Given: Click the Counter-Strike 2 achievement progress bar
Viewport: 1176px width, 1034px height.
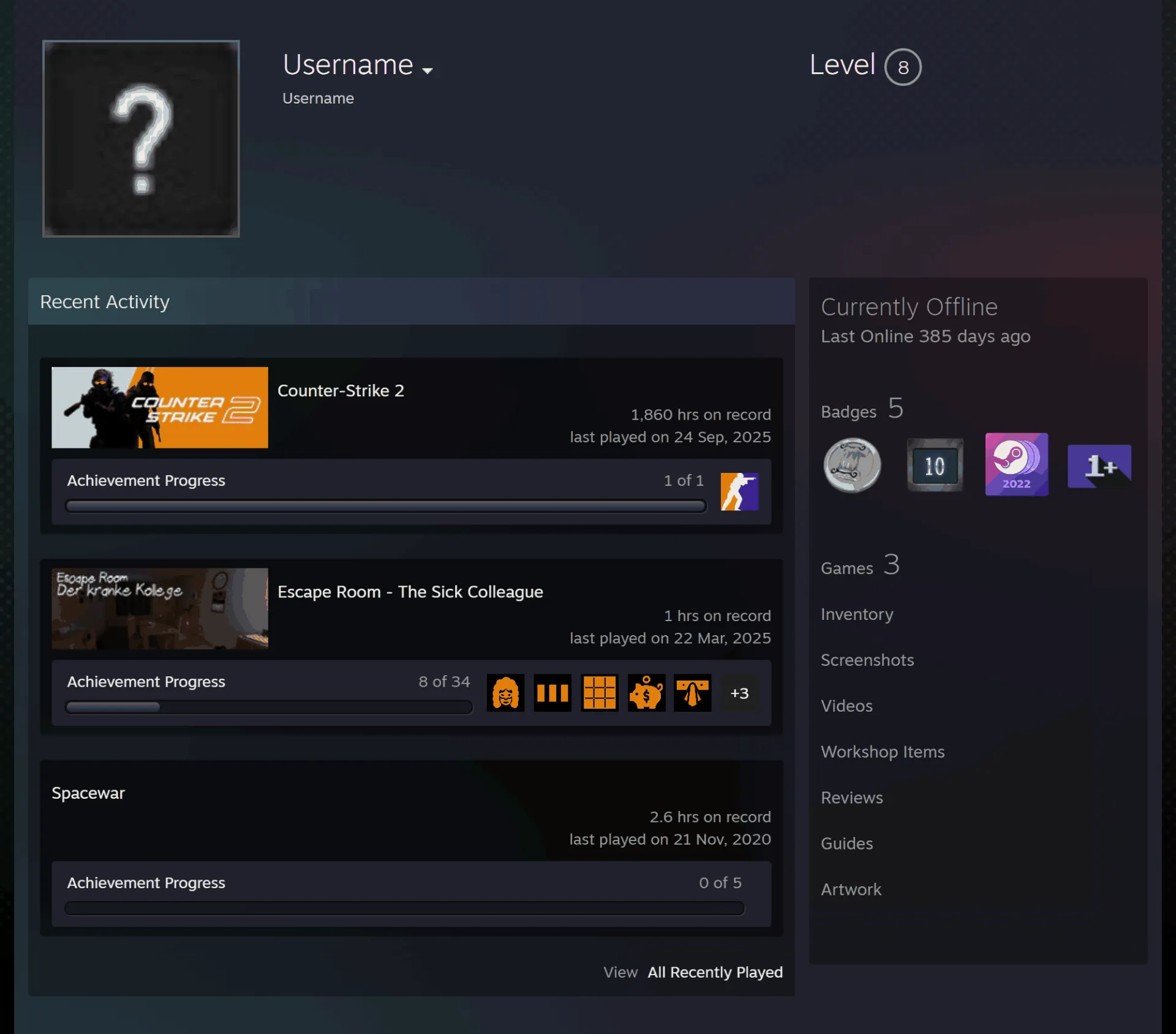Looking at the screenshot, I should (386, 506).
